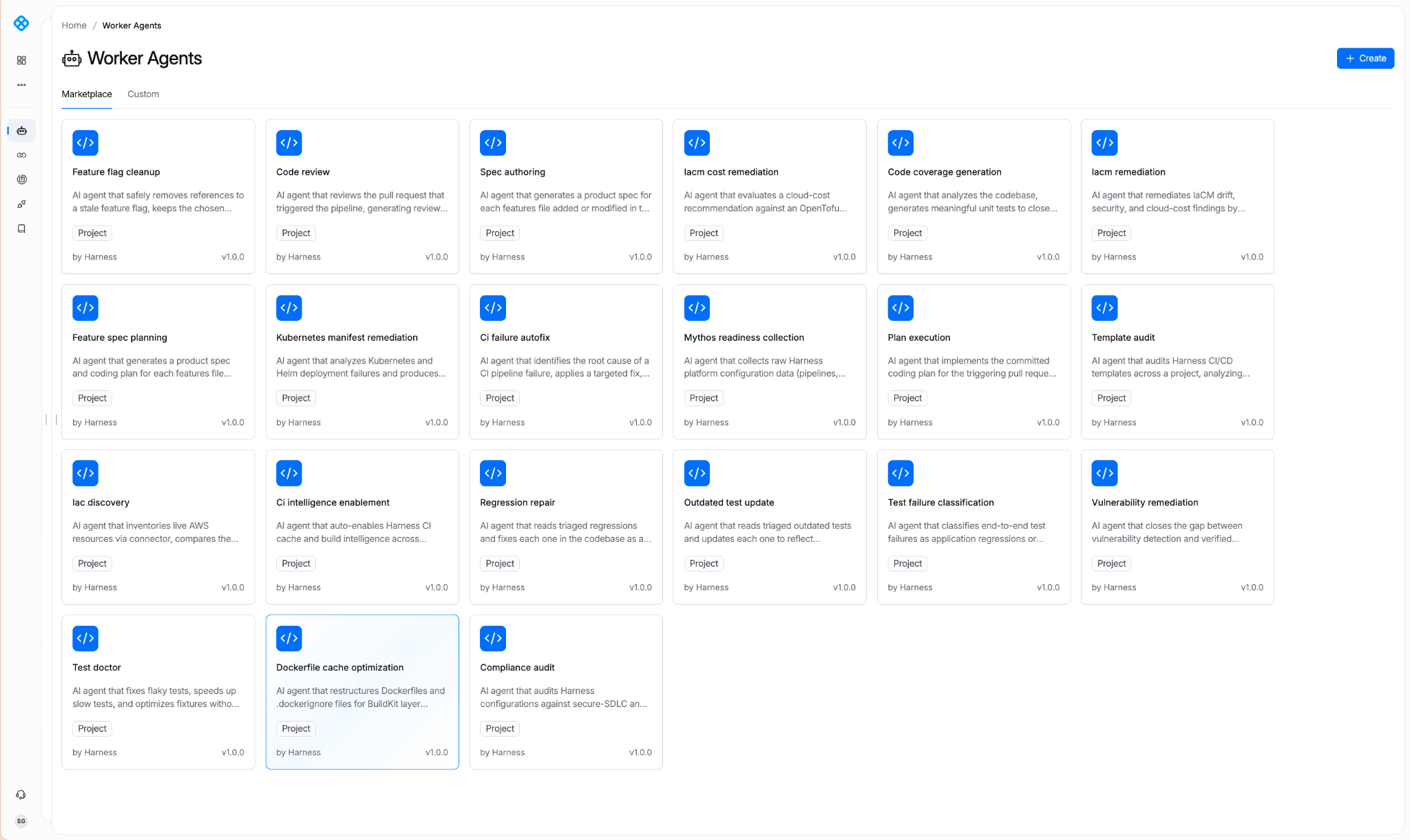Click the Regression repair code icon
This screenshot has width=1410, height=840.
[493, 473]
